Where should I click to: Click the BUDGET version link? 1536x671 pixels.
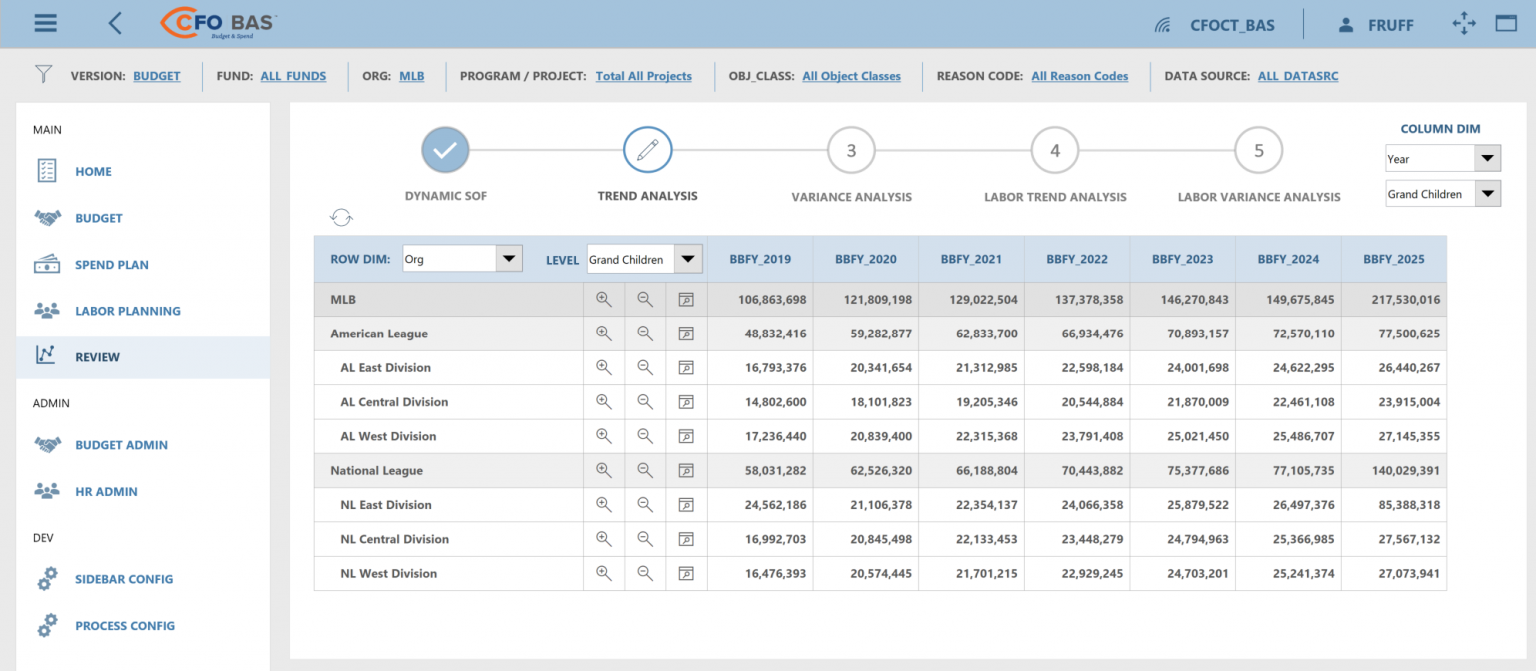click(157, 76)
